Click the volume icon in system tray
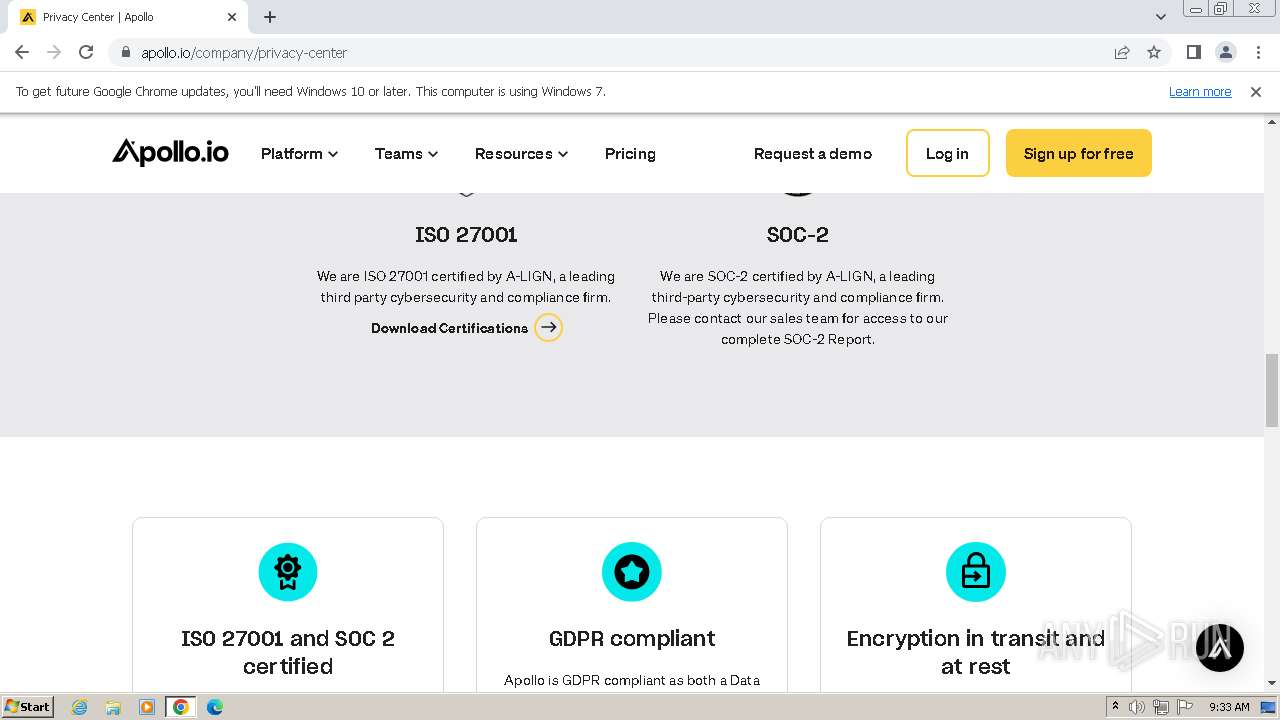 click(x=1137, y=707)
